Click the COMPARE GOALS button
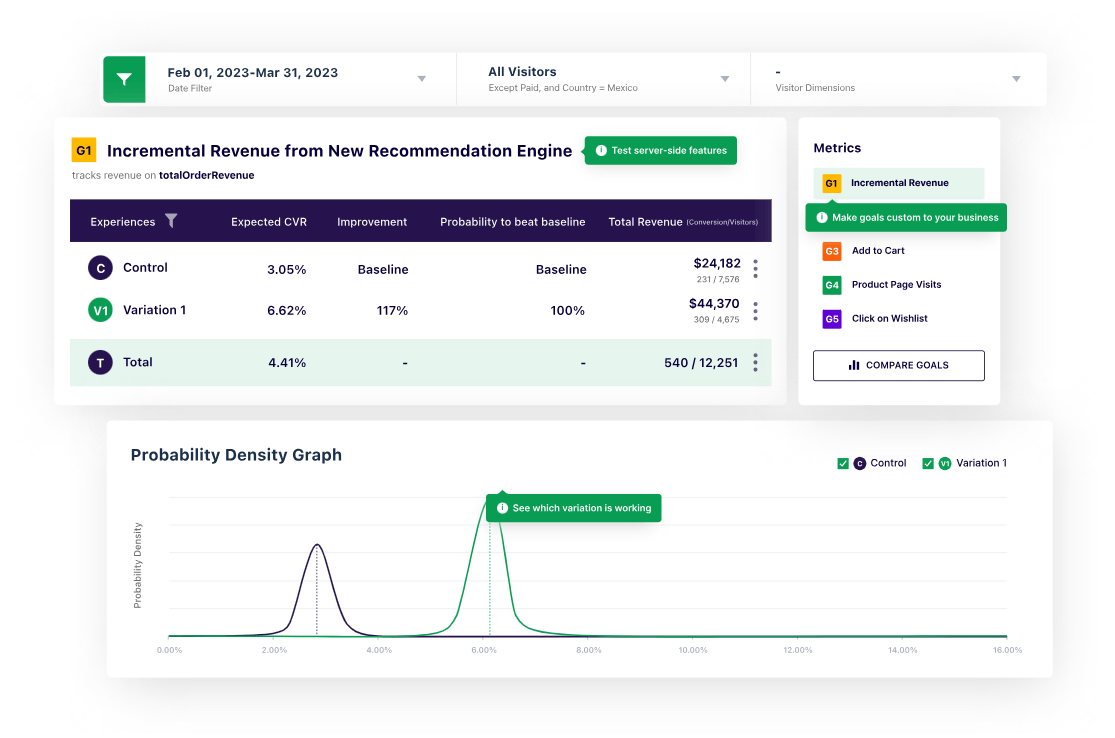Viewport: 1115px width, 738px height. click(898, 365)
